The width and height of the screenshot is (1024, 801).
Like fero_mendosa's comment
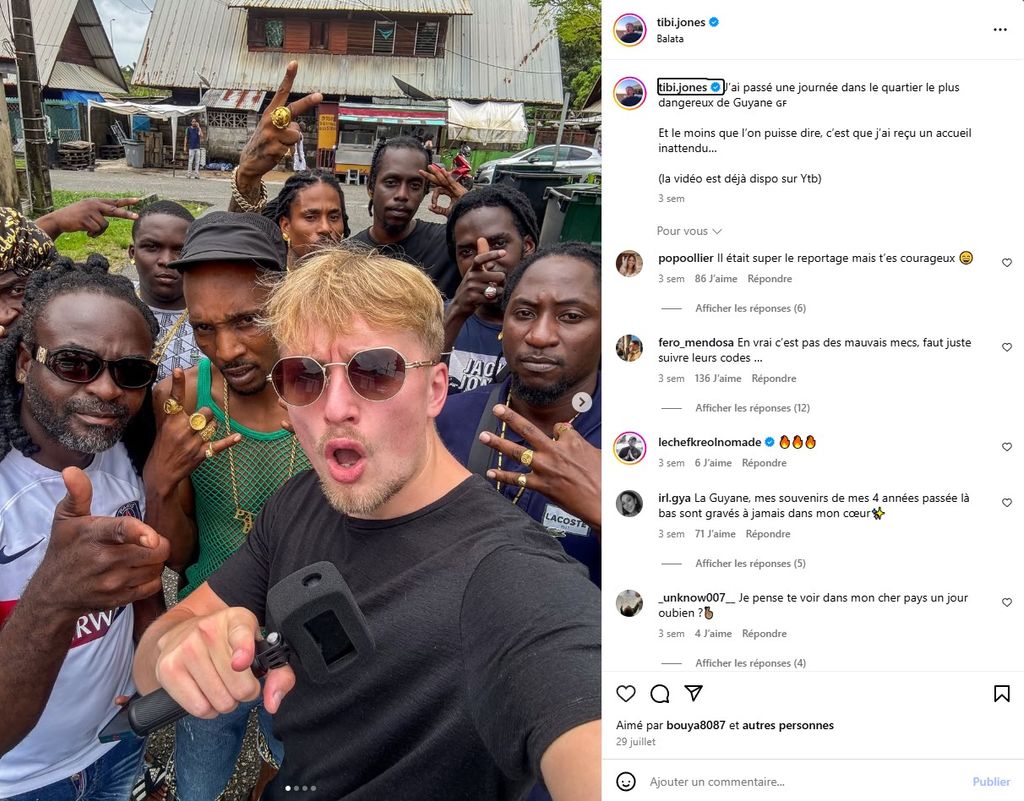(1006, 347)
